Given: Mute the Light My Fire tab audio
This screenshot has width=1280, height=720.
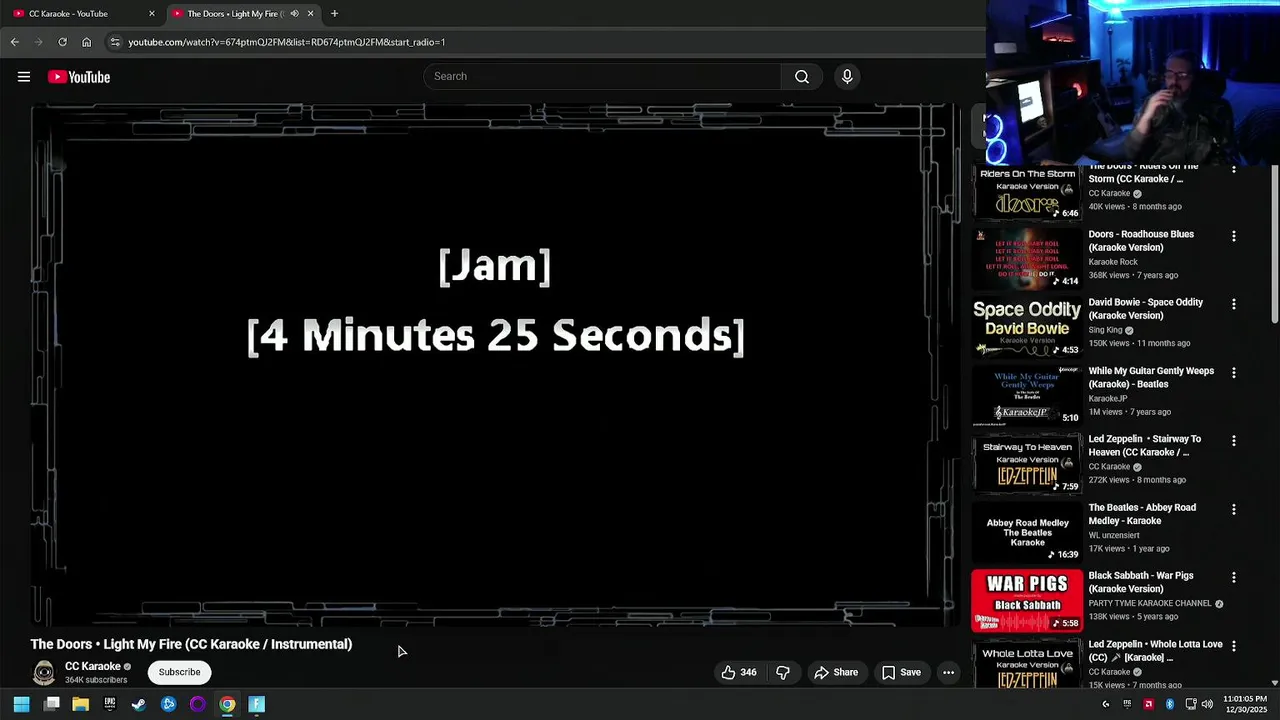Looking at the screenshot, I should click(294, 14).
